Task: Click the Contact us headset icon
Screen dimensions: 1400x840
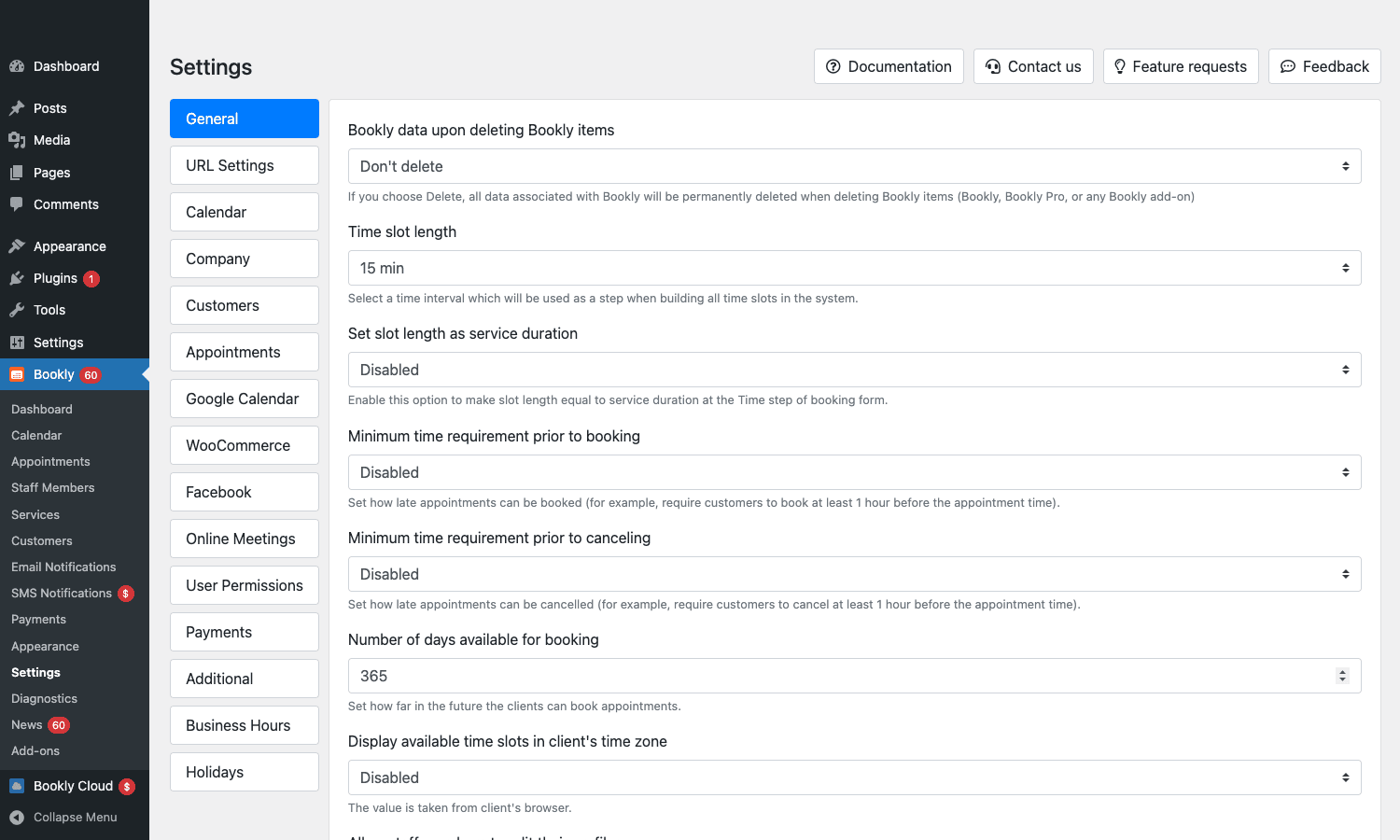Action: click(993, 66)
